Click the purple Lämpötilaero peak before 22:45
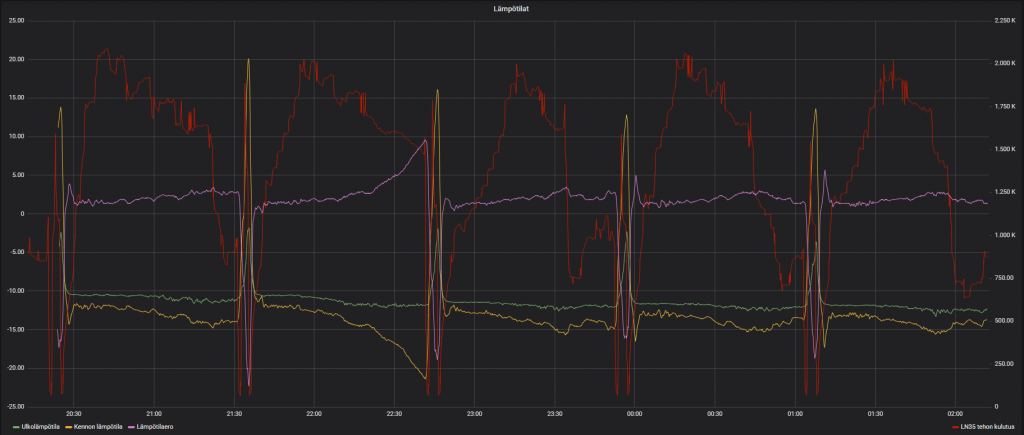This screenshot has width=1024, height=435. [425, 141]
